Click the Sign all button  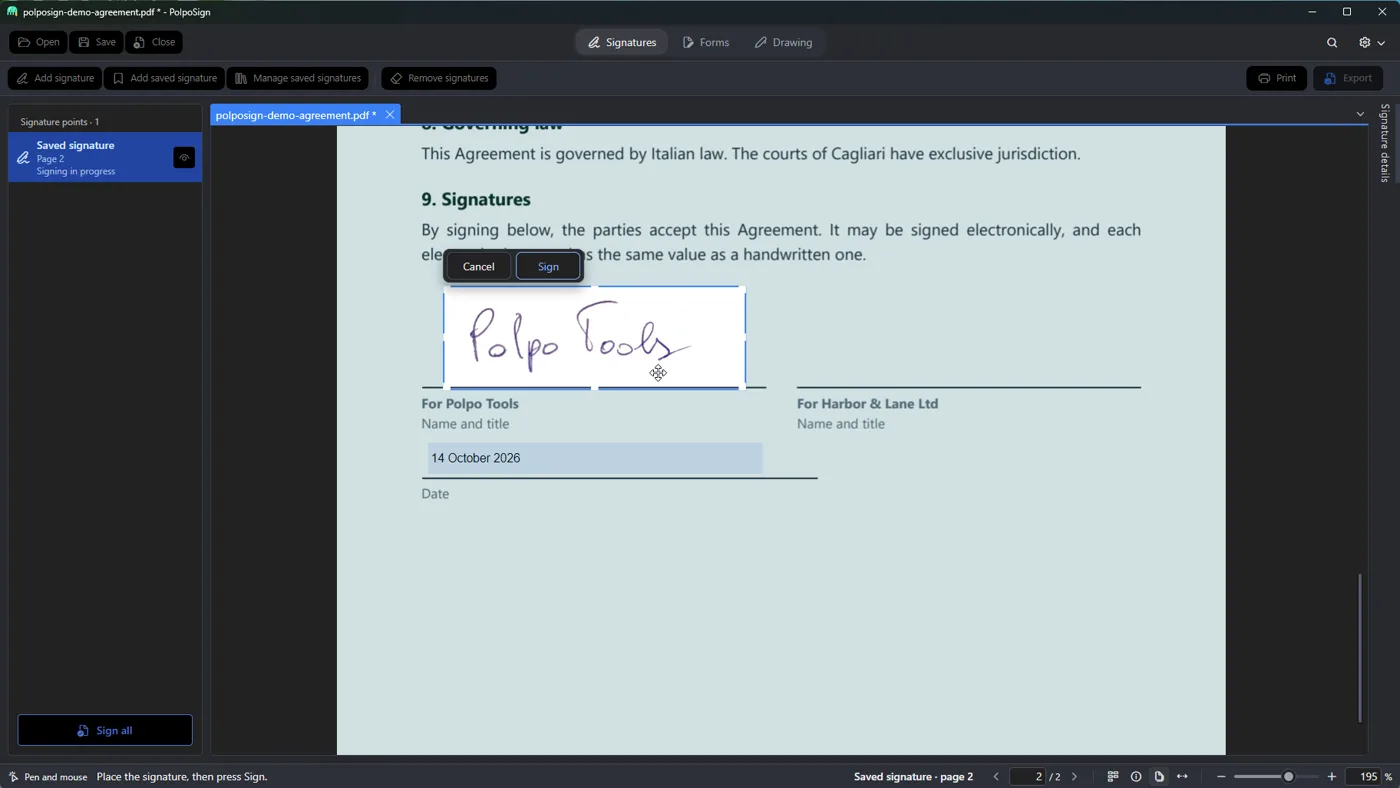pos(105,730)
